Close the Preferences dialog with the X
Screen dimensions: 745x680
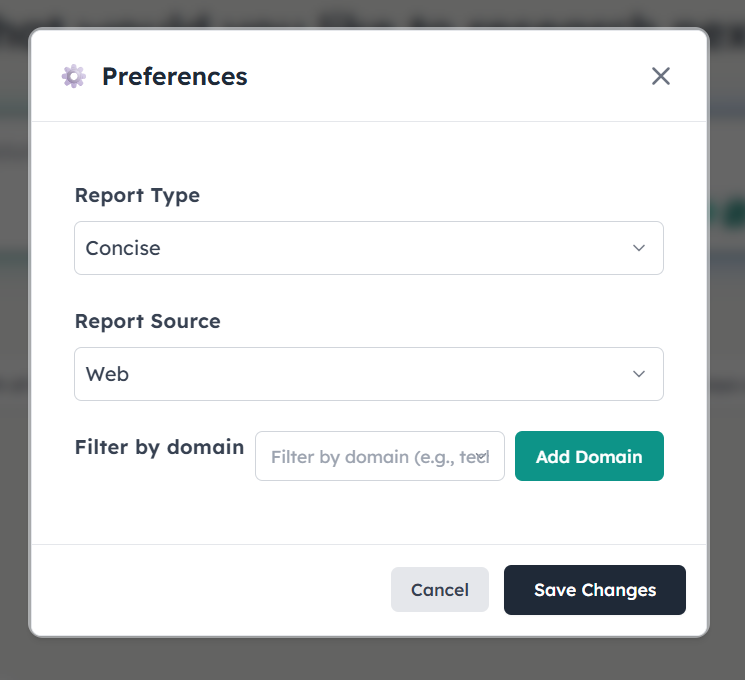[661, 76]
